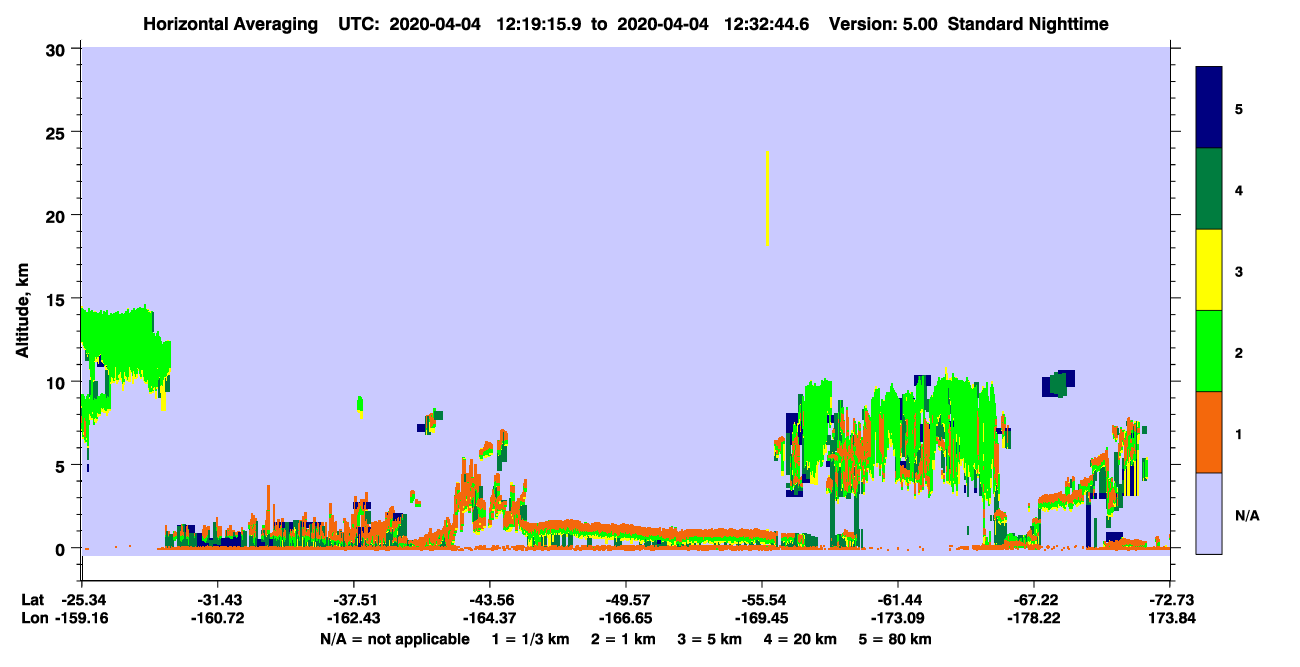Click the 'Lon' axis row label

tap(33, 618)
